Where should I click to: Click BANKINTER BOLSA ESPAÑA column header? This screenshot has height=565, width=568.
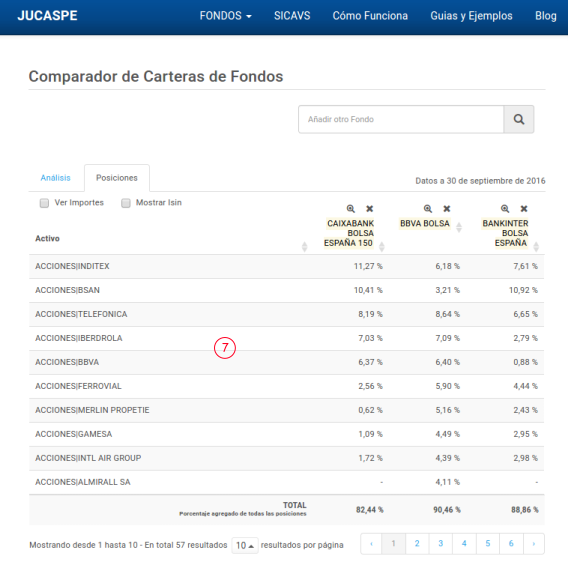(x=505, y=233)
